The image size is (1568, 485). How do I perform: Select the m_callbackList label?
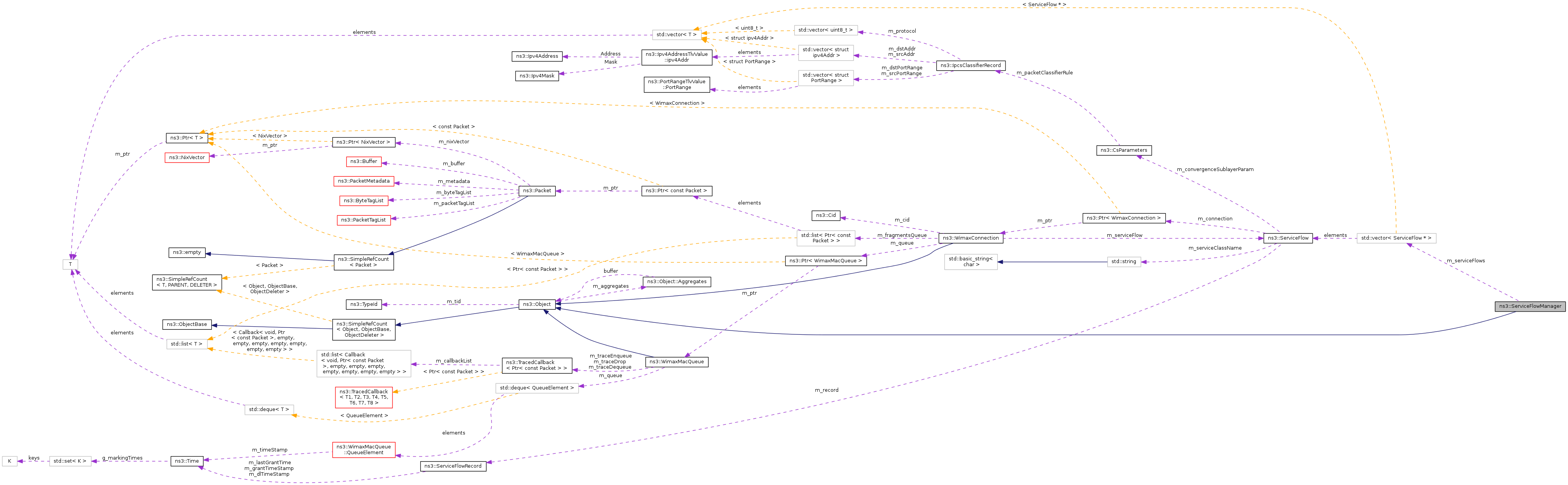tap(453, 361)
